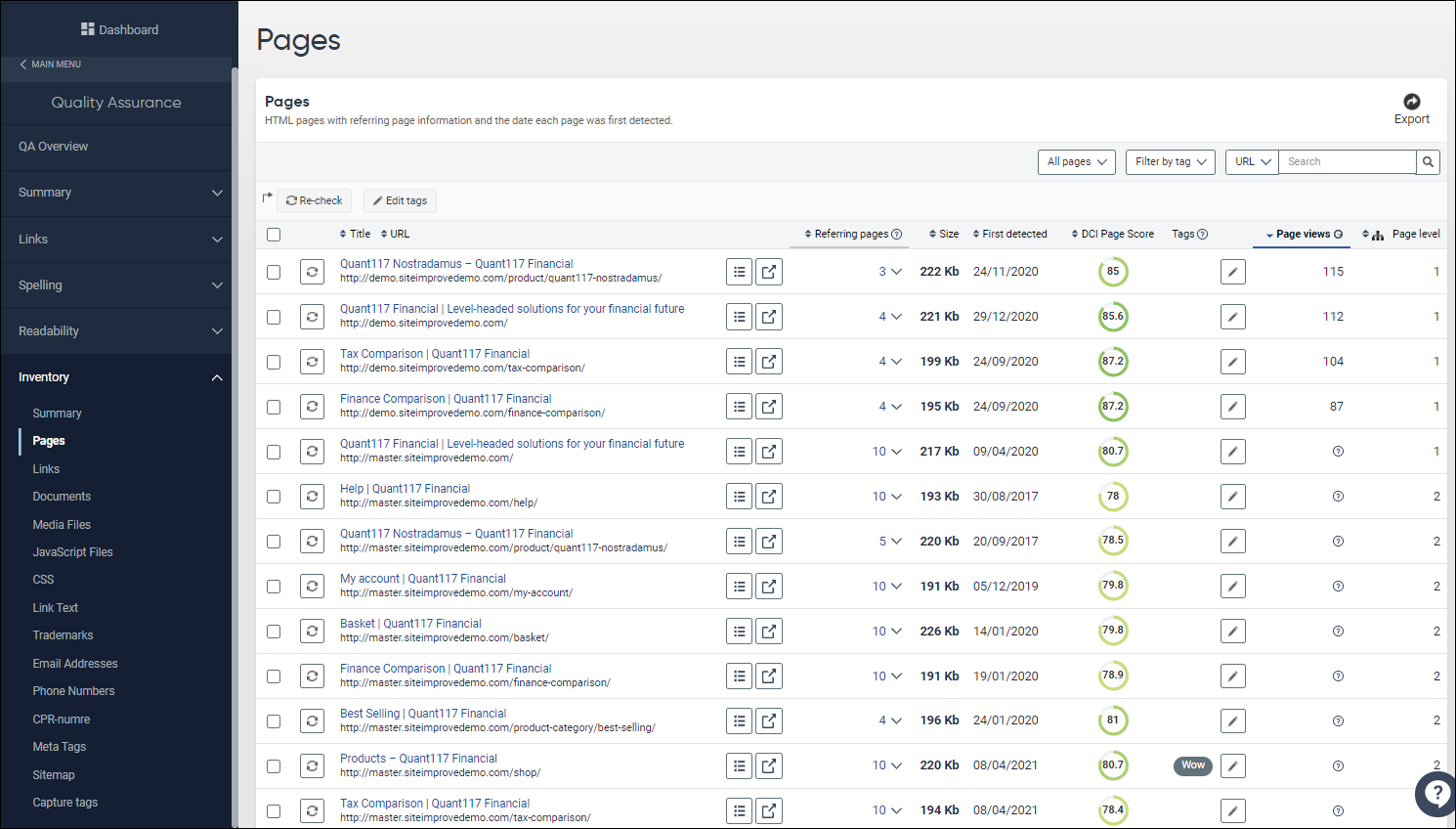Click inside the Search input field
This screenshot has width=1456, height=829.
pyautogui.click(x=1347, y=161)
